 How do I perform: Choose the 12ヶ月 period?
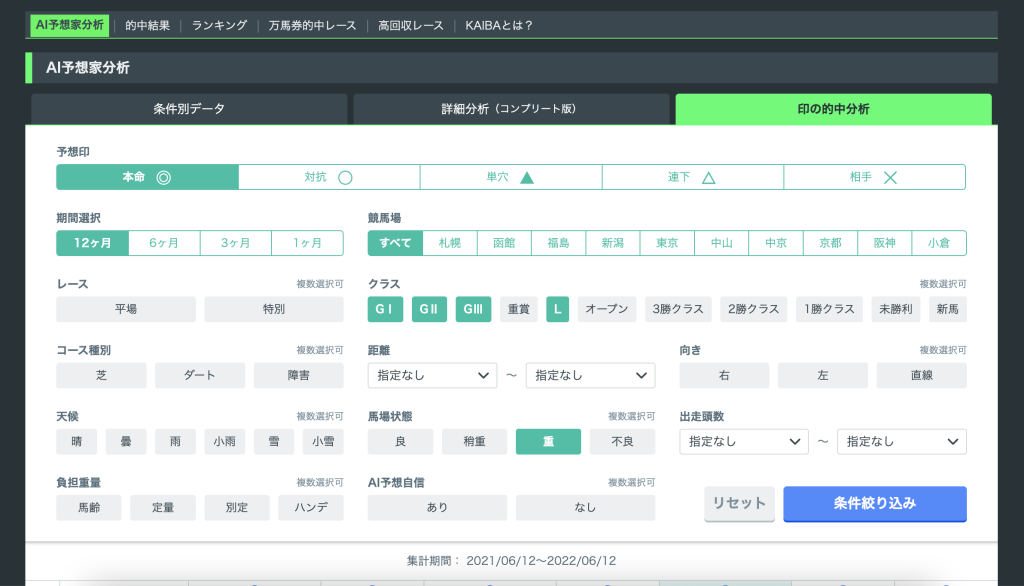click(x=93, y=243)
